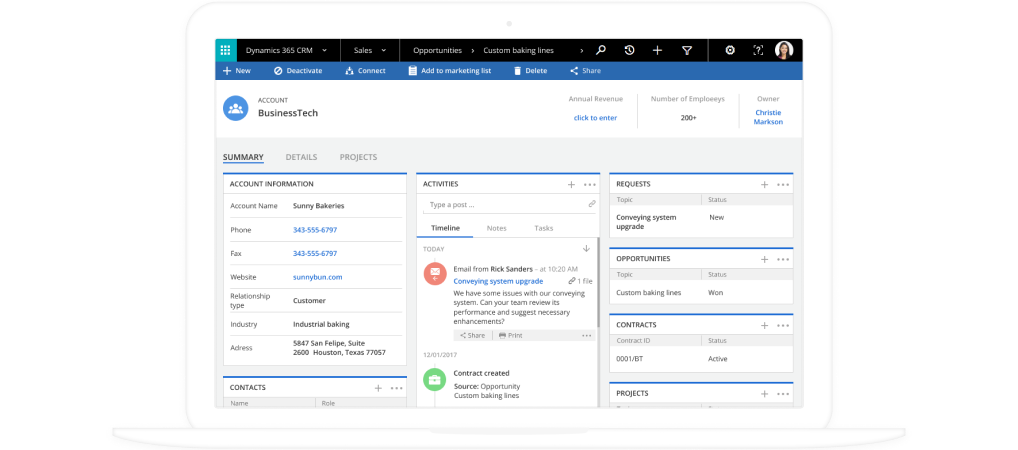Select Custom baking lines opportunity row
1018x450 pixels.
point(701,293)
